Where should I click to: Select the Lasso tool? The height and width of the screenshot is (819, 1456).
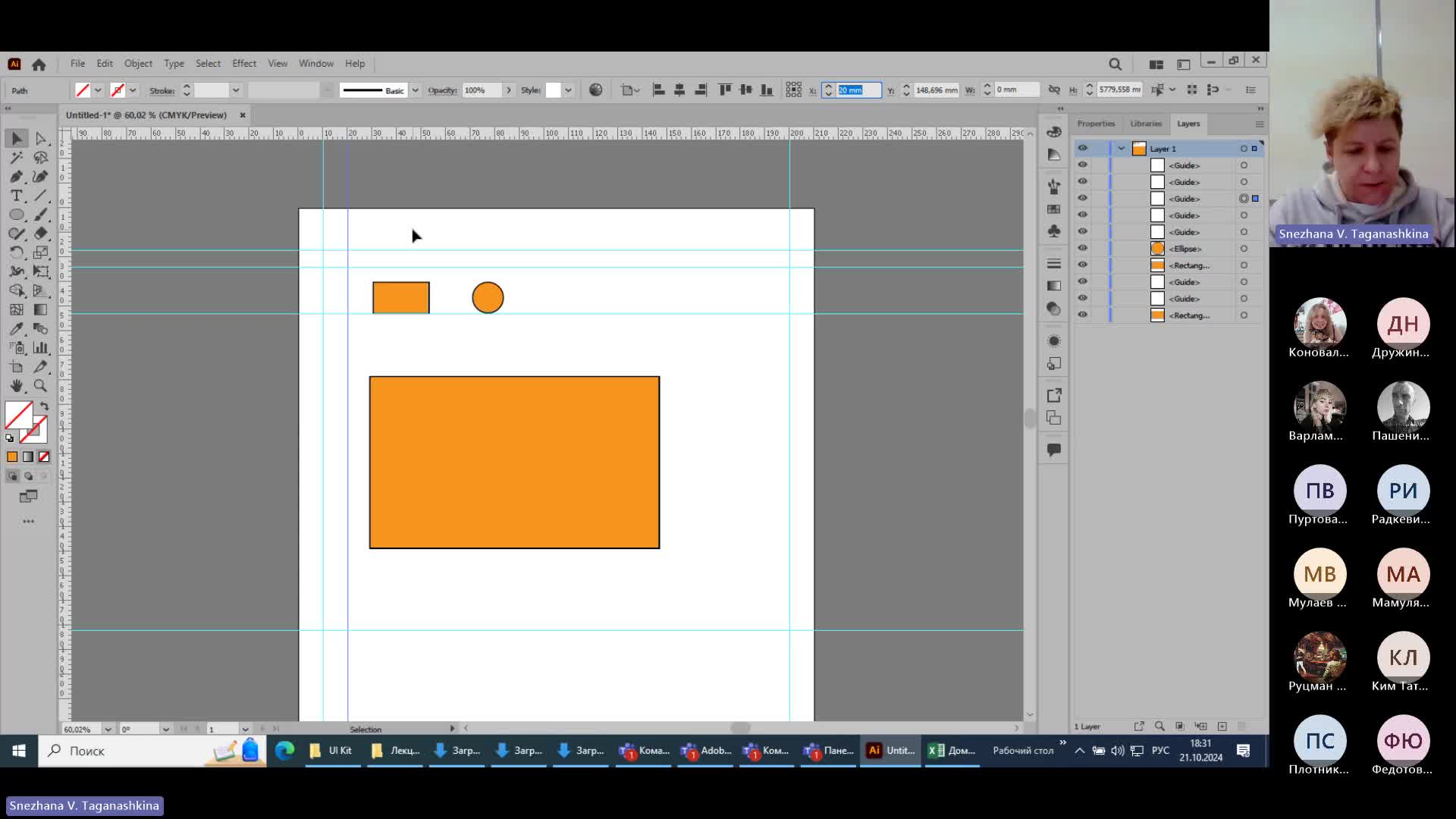[x=41, y=158]
